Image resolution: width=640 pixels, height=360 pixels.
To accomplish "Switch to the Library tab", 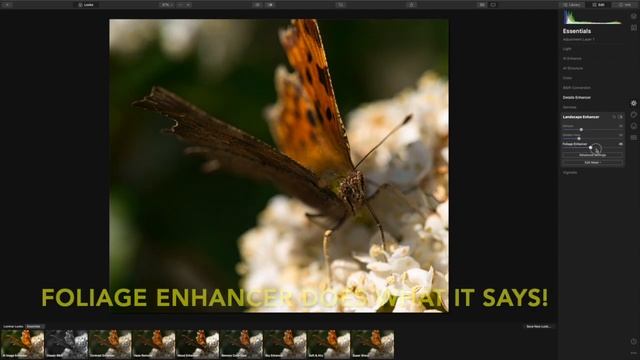I will (x=572, y=5).
